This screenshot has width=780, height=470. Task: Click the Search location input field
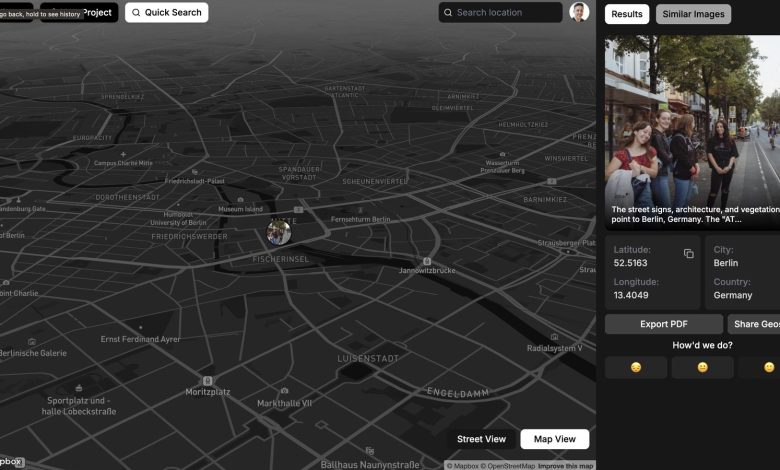coord(500,12)
